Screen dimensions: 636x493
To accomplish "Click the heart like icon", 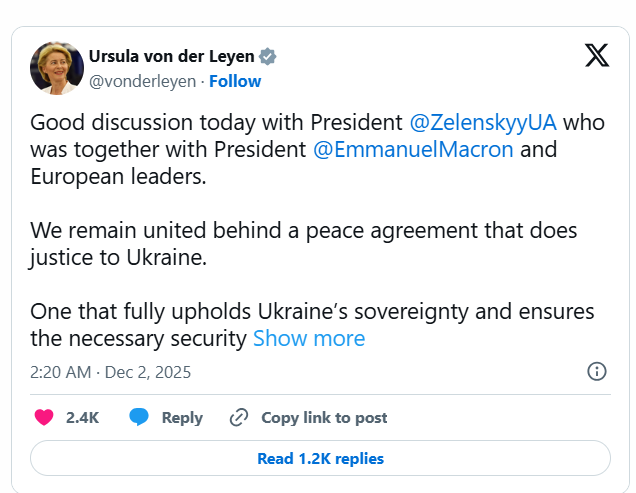I will [44, 417].
